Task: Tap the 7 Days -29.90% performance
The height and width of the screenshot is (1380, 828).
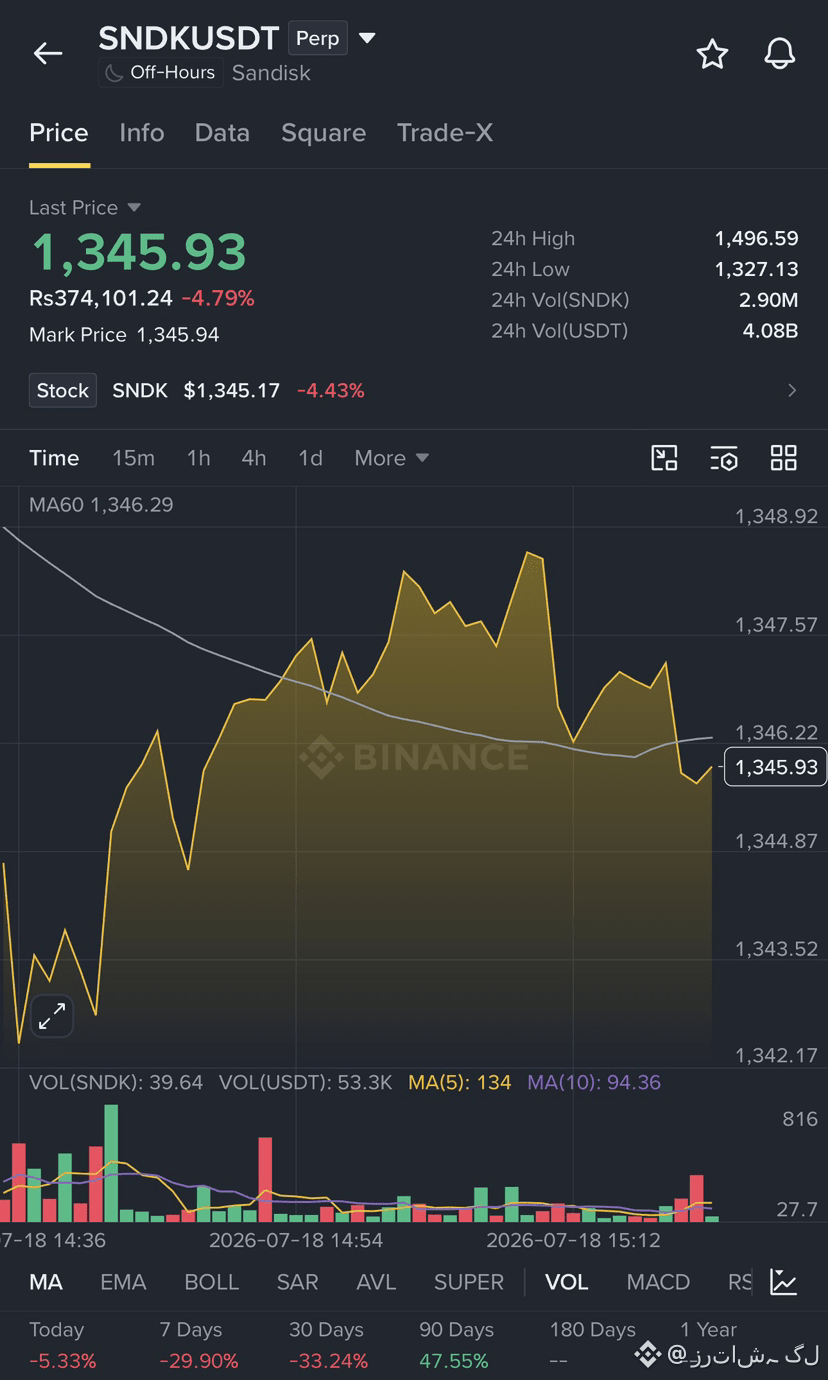Action: [199, 1345]
